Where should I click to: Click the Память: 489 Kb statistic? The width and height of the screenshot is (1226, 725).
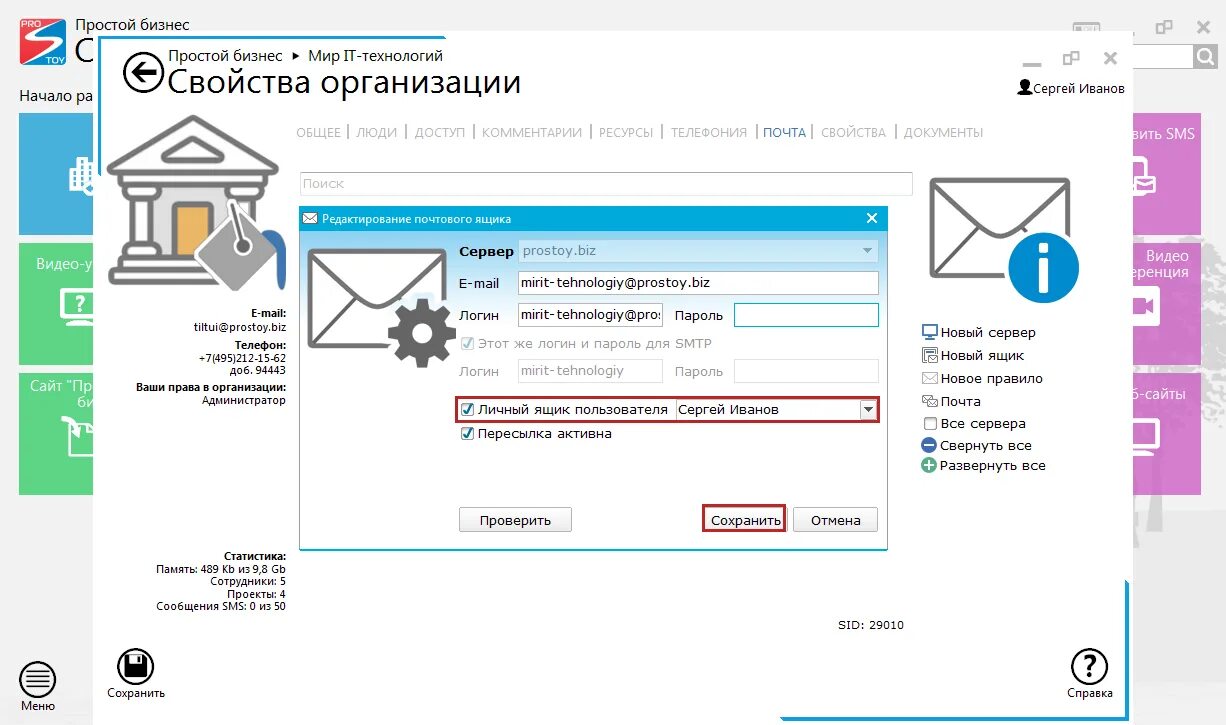tap(221, 568)
